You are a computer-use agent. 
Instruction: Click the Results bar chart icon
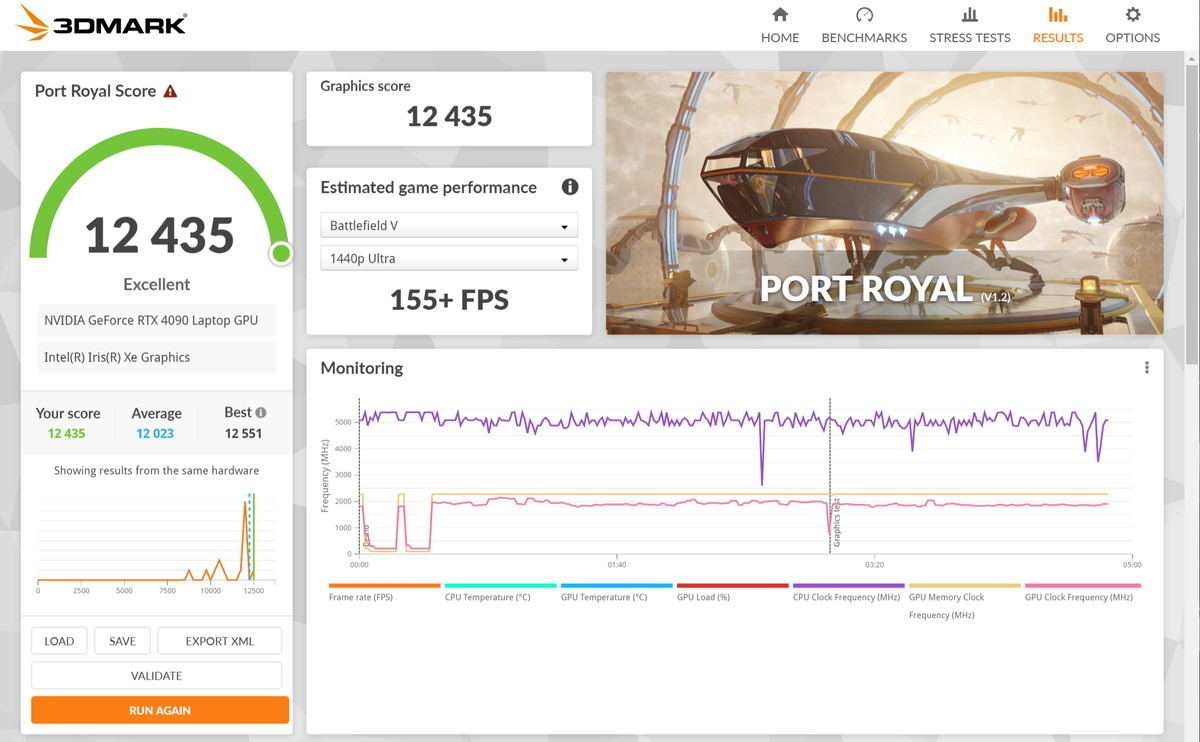click(1057, 15)
